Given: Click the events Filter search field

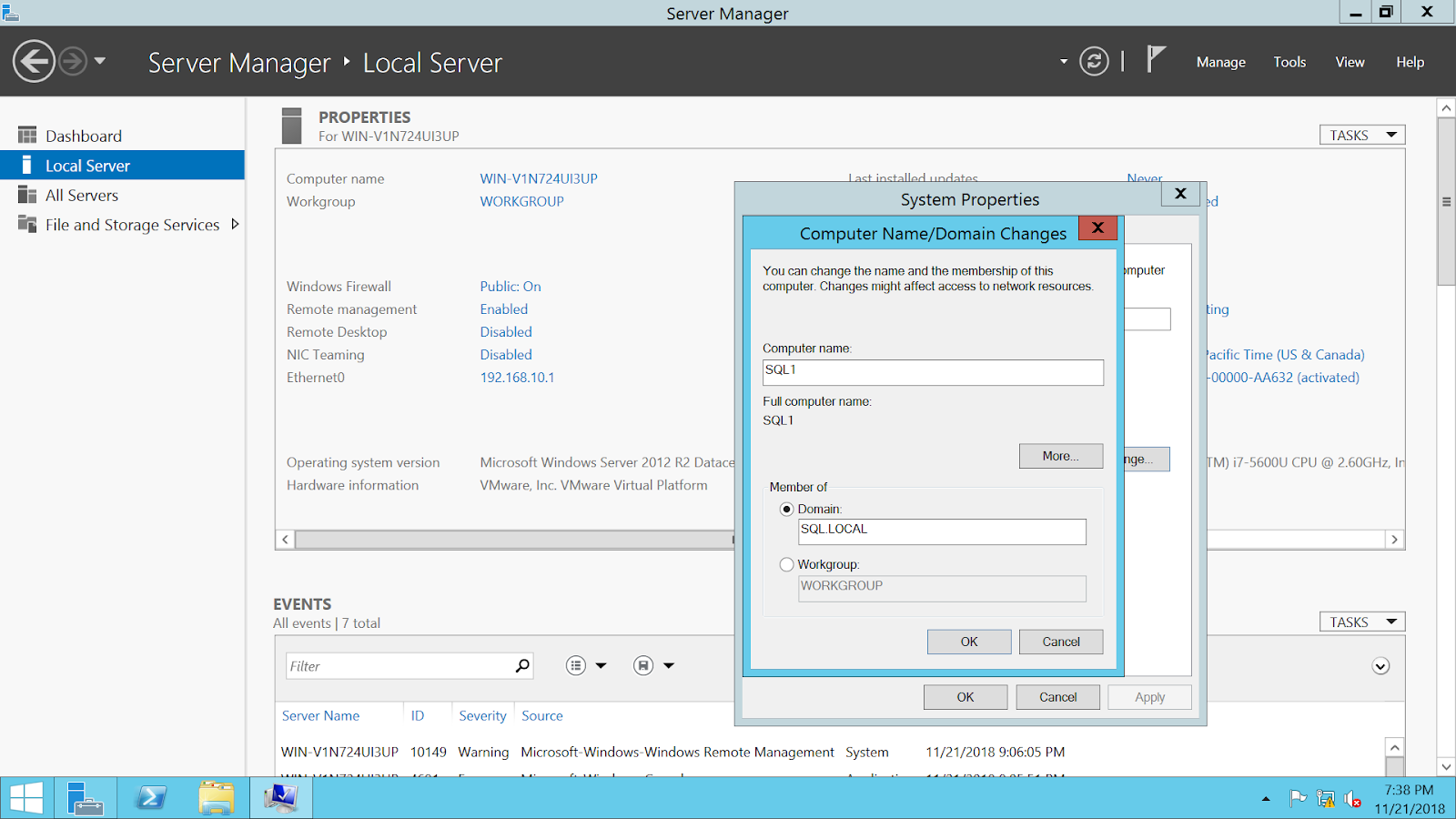Looking at the screenshot, I should click(400, 665).
